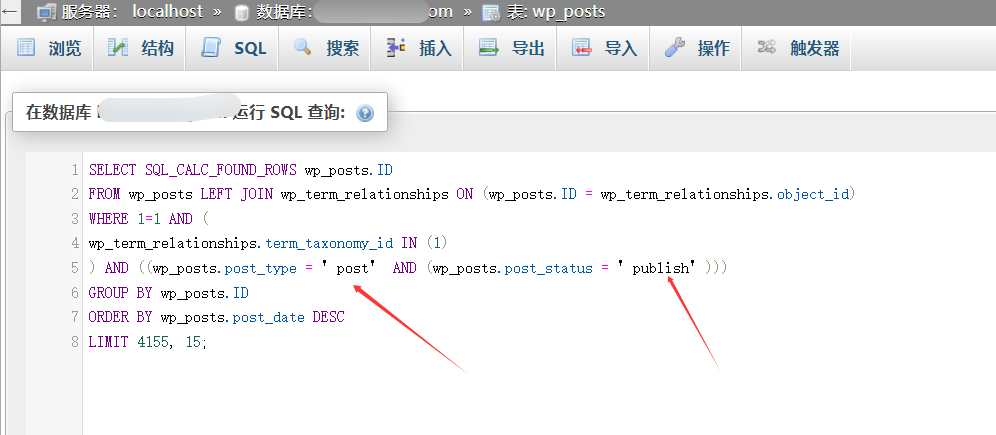Click the FROM wp_posts LEFT JOIN line
The width and height of the screenshot is (996, 435).
click(473, 194)
